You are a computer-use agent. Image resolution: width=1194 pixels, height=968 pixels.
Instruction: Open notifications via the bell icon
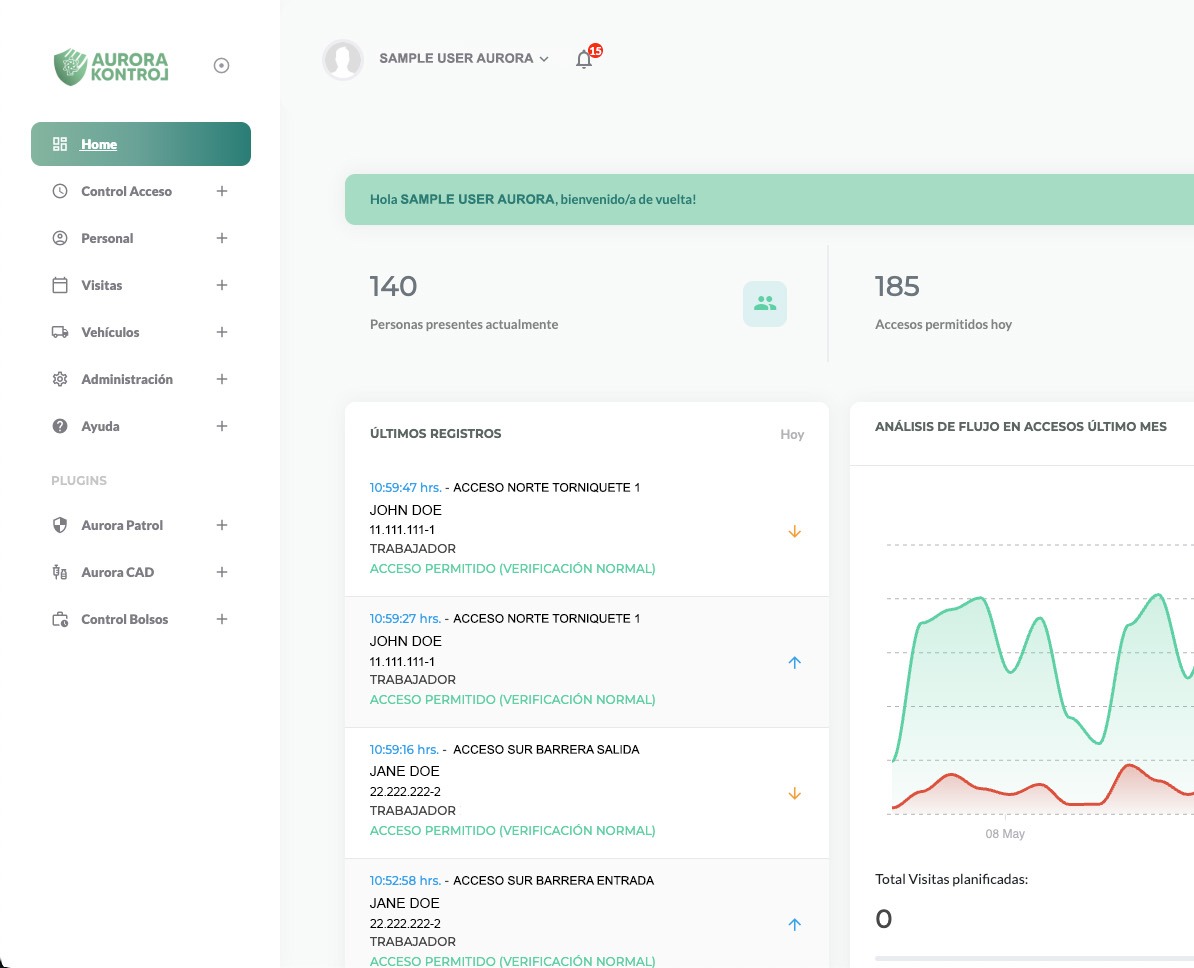[584, 59]
